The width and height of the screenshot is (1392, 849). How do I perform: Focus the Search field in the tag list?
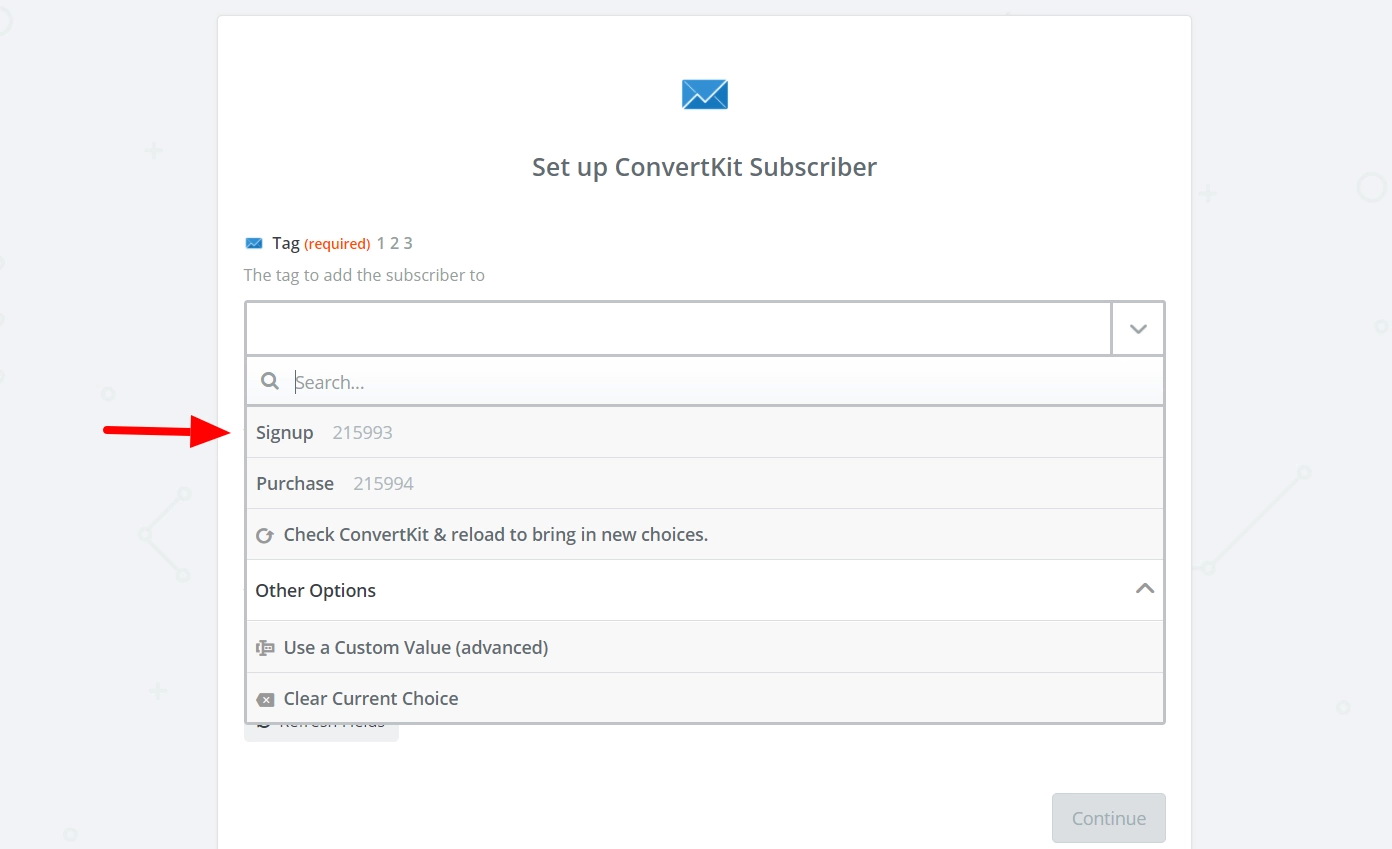tap(705, 381)
